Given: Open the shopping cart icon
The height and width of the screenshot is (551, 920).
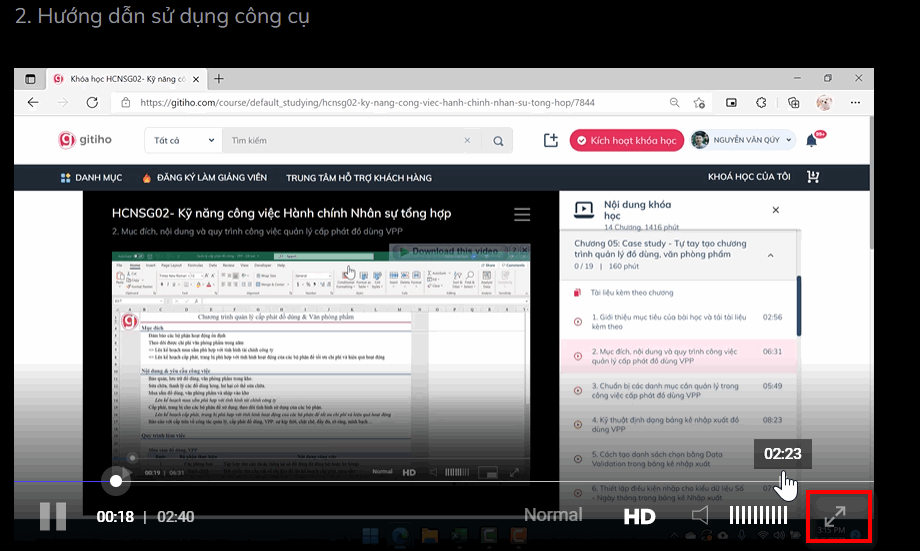Looking at the screenshot, I should point(813,177).
